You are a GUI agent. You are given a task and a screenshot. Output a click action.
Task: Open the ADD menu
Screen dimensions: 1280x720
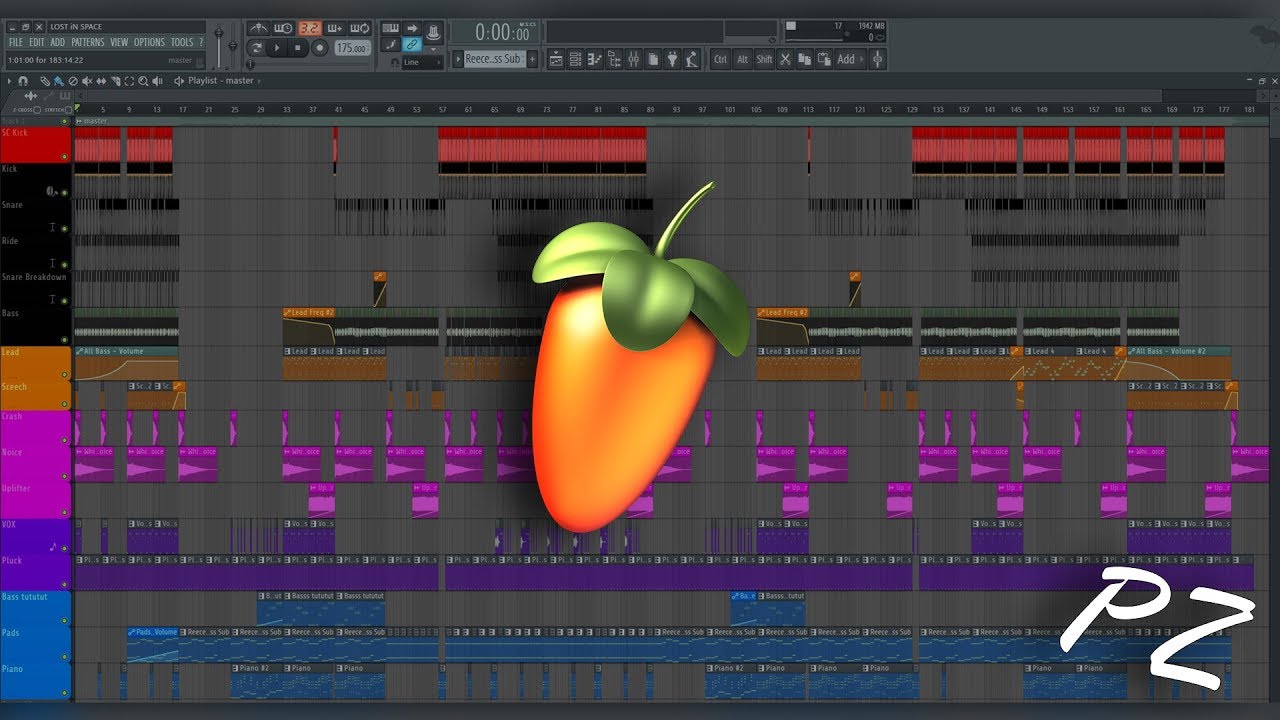click(x=58, y=43)
